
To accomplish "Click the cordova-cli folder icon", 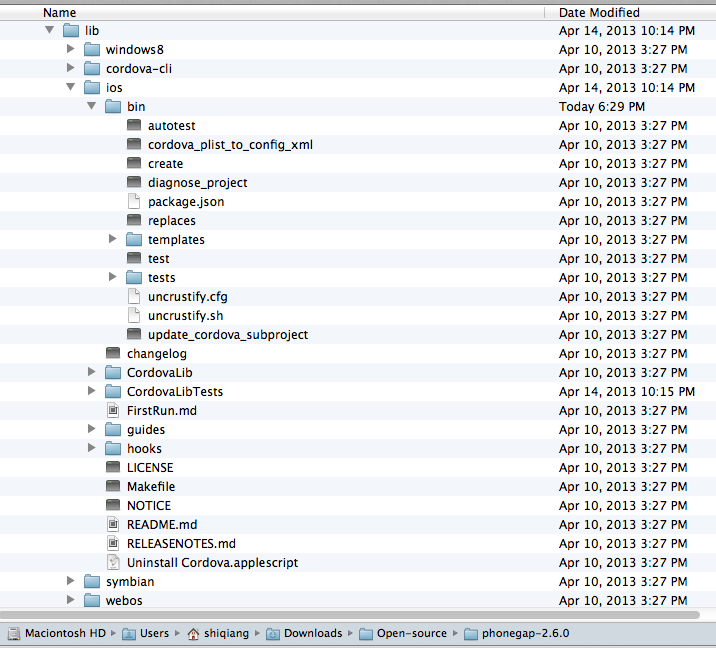I will pyautogui.click(x=92, y=68).
